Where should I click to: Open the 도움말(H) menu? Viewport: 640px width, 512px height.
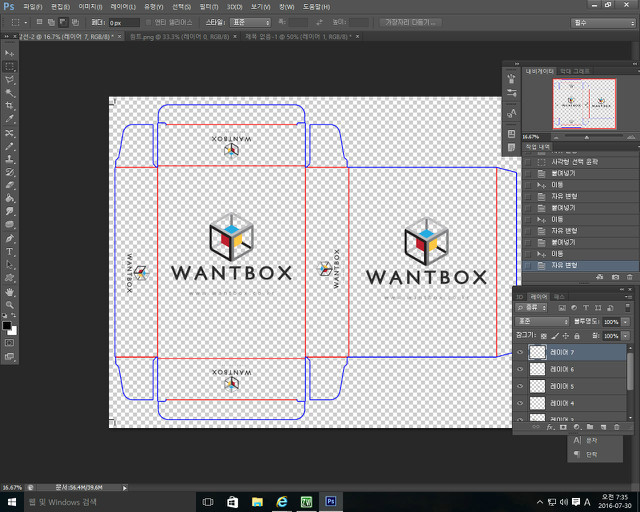(316, 7)
